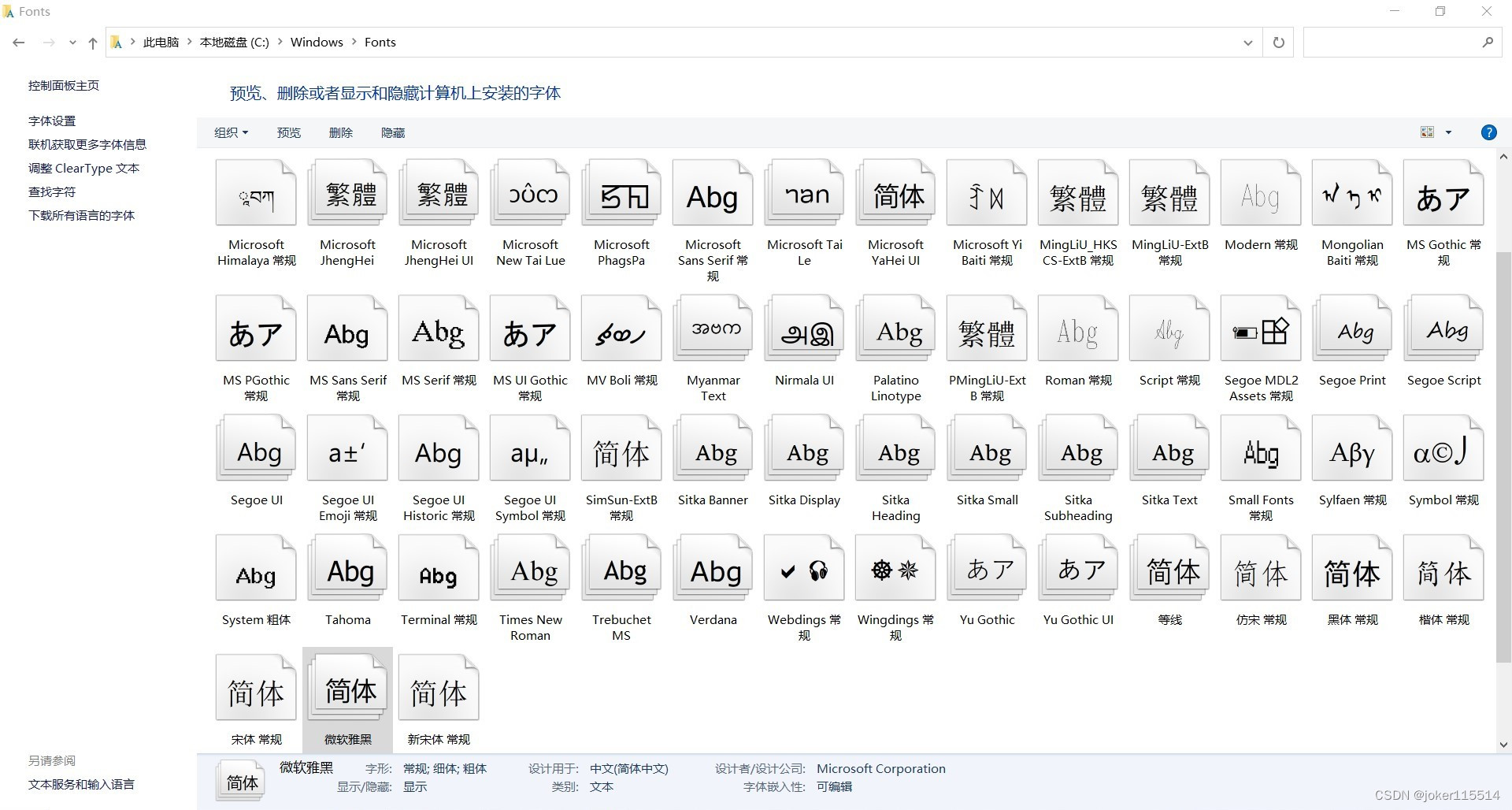Select the MingLiU_HKSCS-ExtB font icon
Image resolution: width=1512 pixels, height=810 pixels.
(1078, 194)
